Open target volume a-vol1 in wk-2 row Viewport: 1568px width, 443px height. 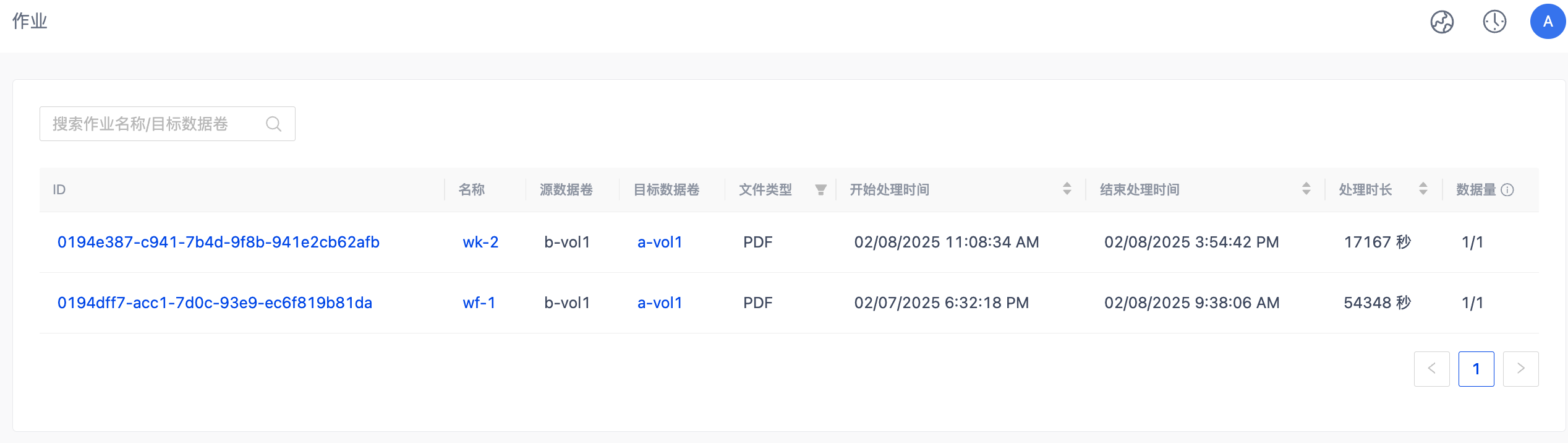click(660, 242)
